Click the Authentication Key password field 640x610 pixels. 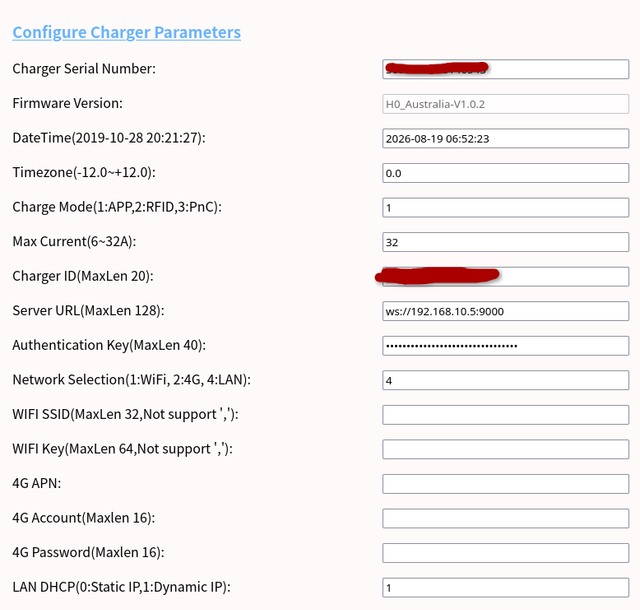(x=506, y=346)
